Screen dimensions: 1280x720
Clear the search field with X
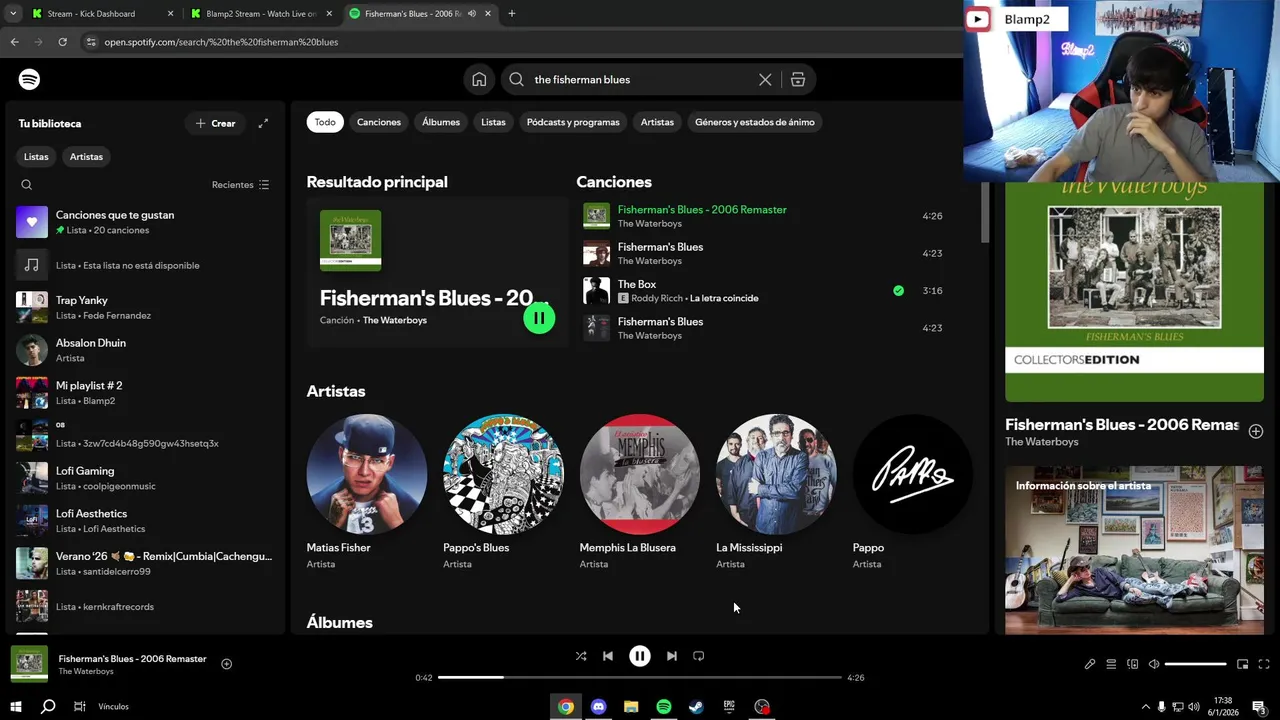click(x=765, y=79)
